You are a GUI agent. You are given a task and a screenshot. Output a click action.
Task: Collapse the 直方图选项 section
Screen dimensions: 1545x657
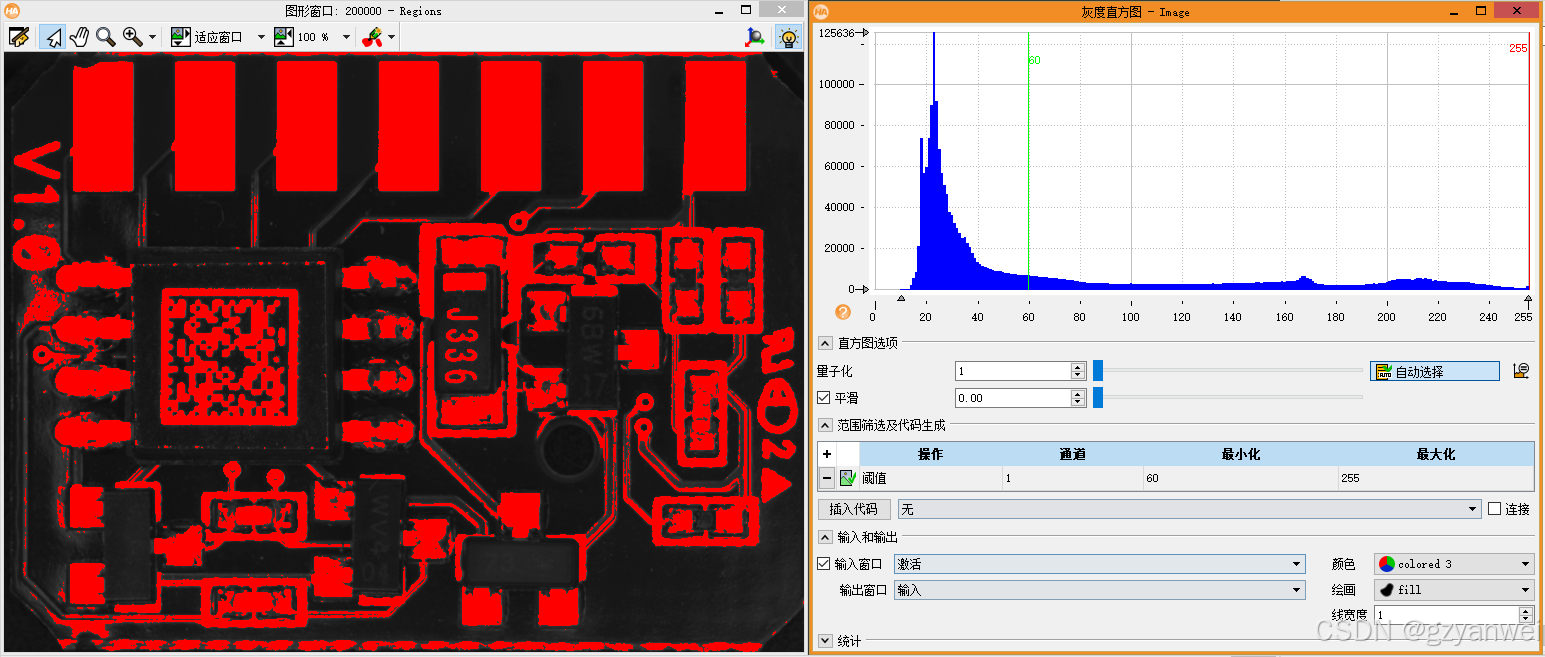(x=825, y=343)
